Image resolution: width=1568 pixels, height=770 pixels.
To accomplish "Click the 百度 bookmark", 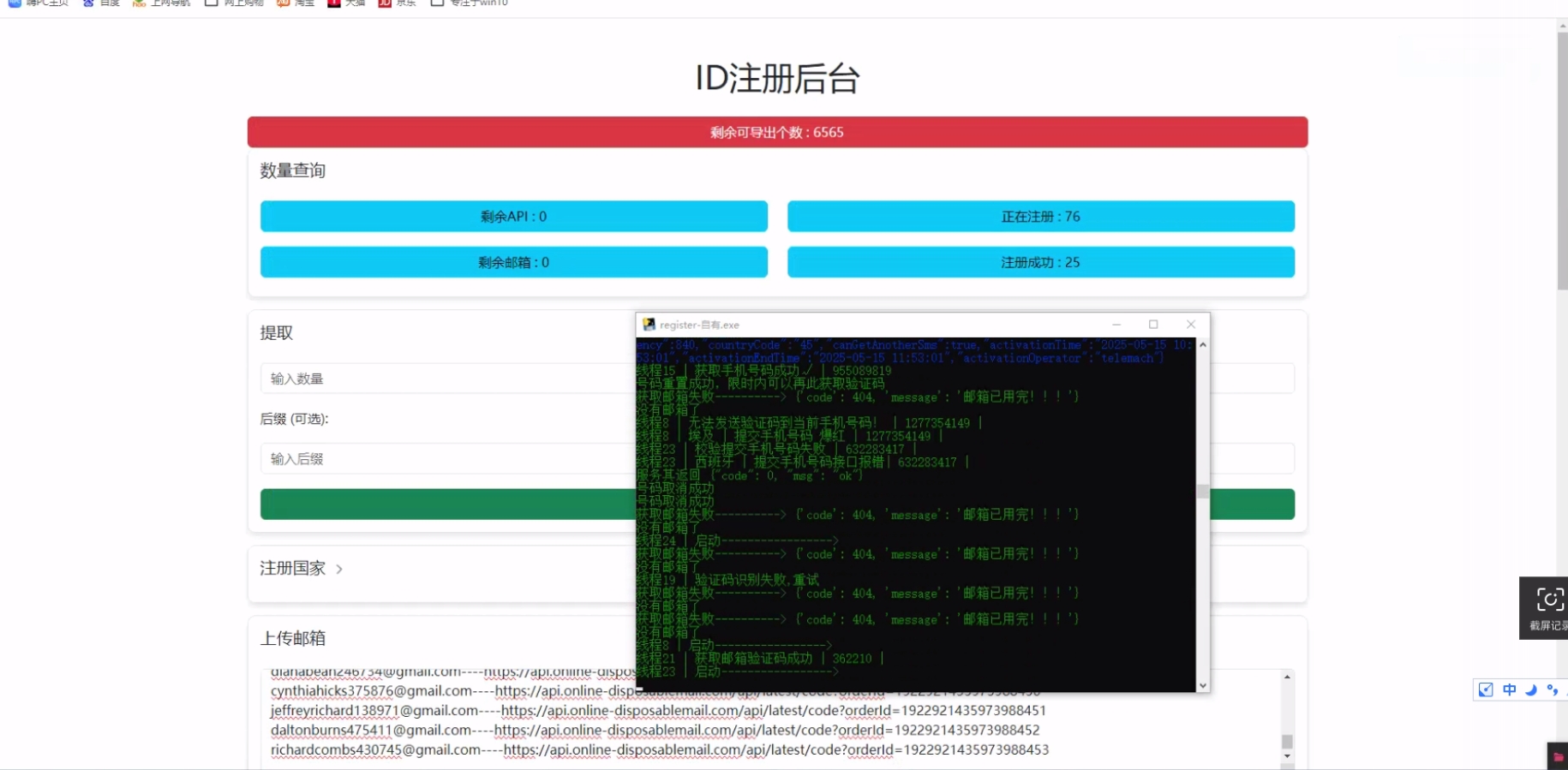I will 101,3.
